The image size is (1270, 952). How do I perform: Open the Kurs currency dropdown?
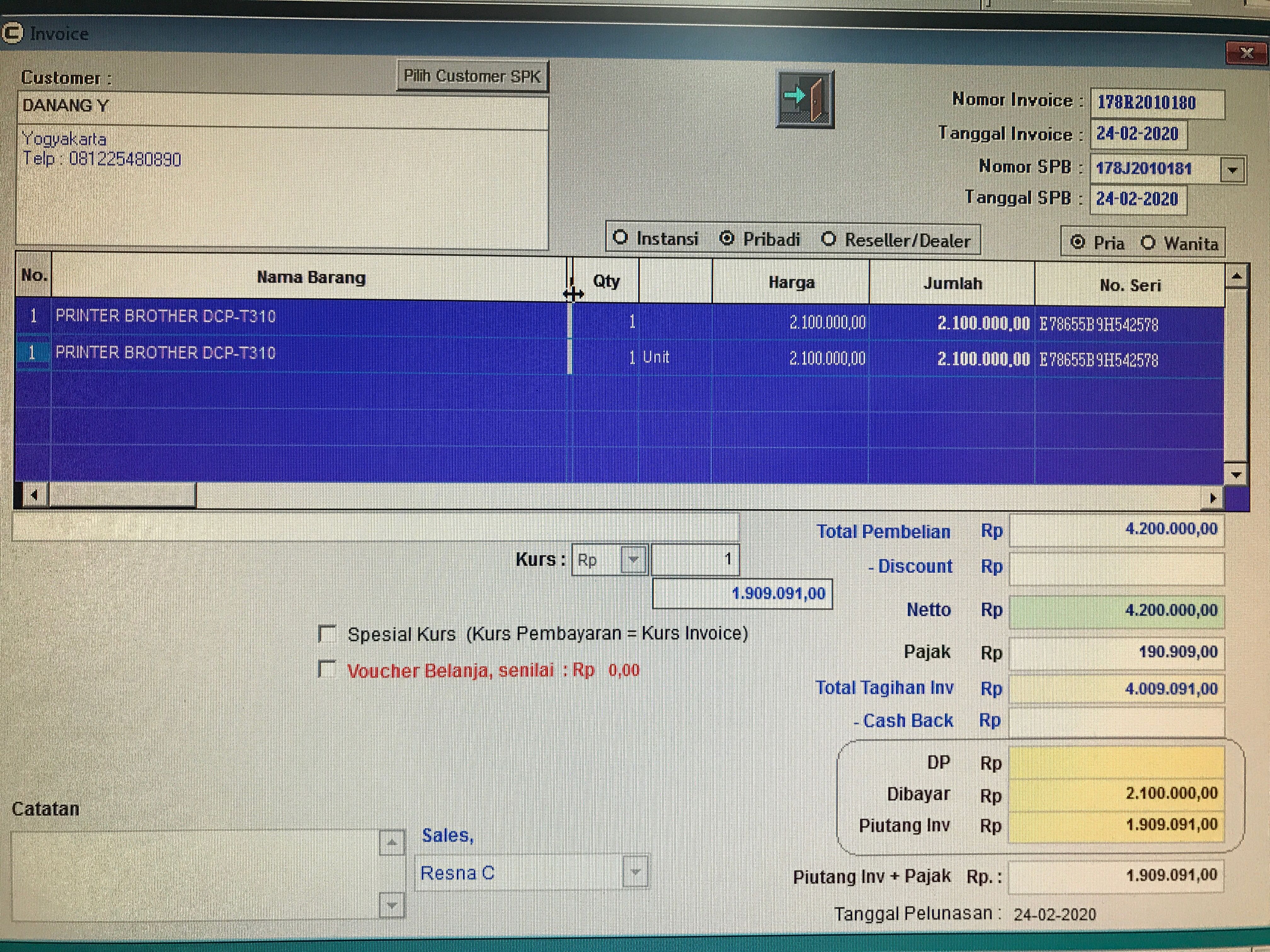[x=634, y=559]
